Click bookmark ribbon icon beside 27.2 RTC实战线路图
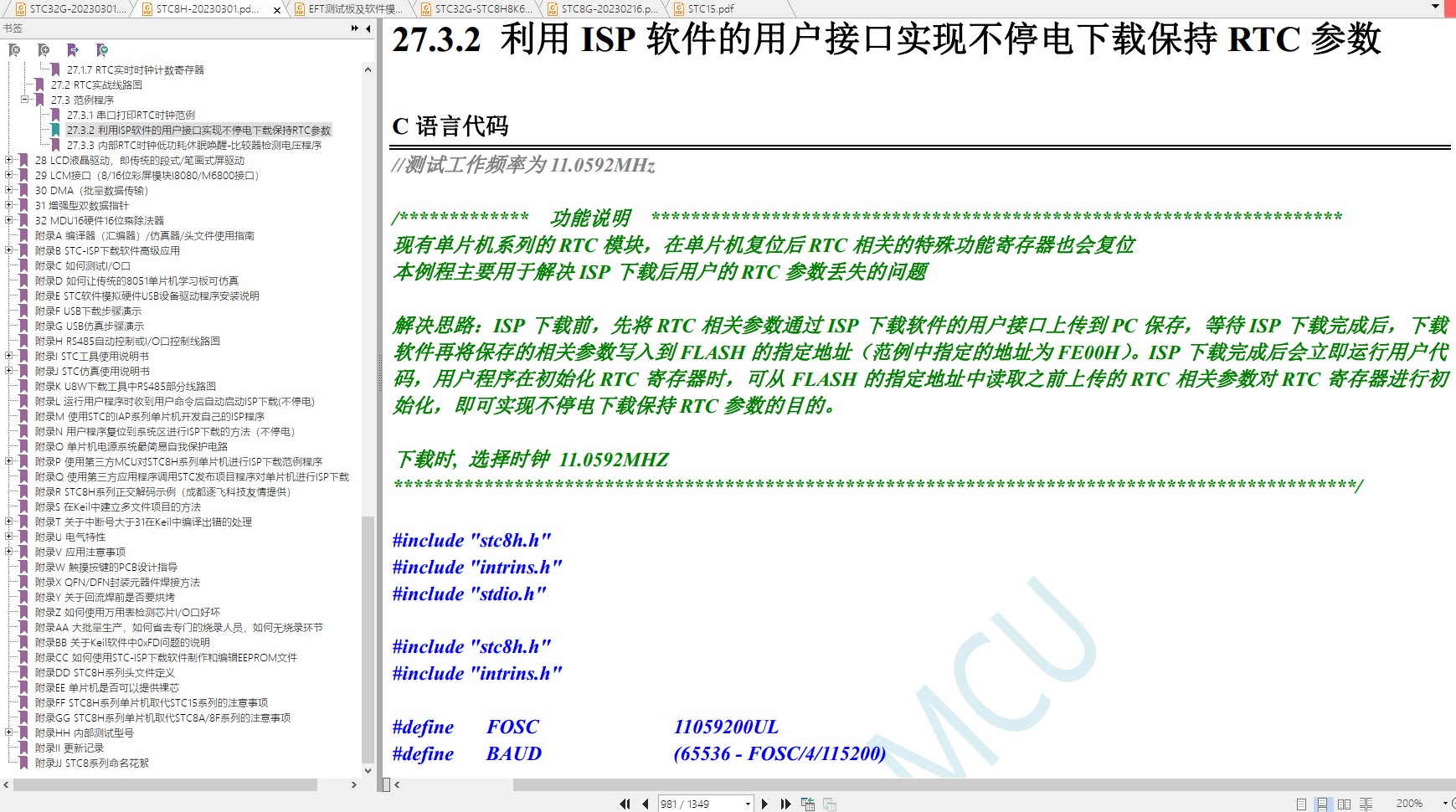1456x812 pixels. click(x=39, y=85)
